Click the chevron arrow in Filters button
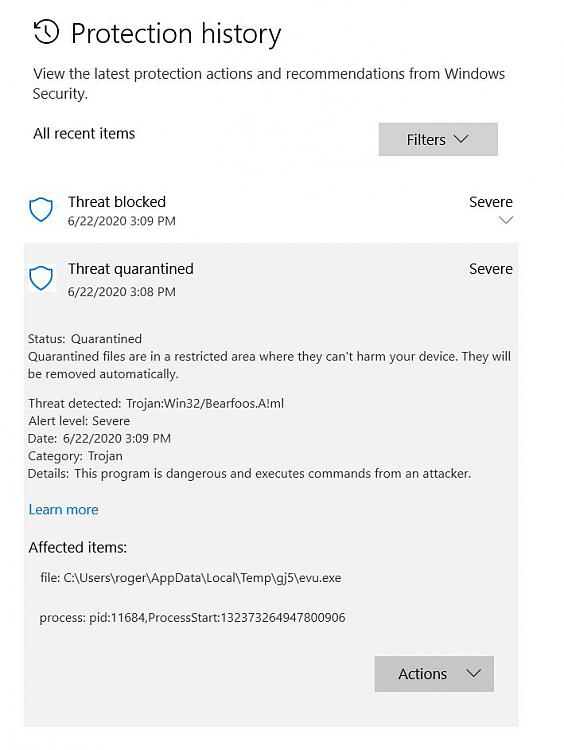Screen dimensions: 564x750 coord(461,139)
